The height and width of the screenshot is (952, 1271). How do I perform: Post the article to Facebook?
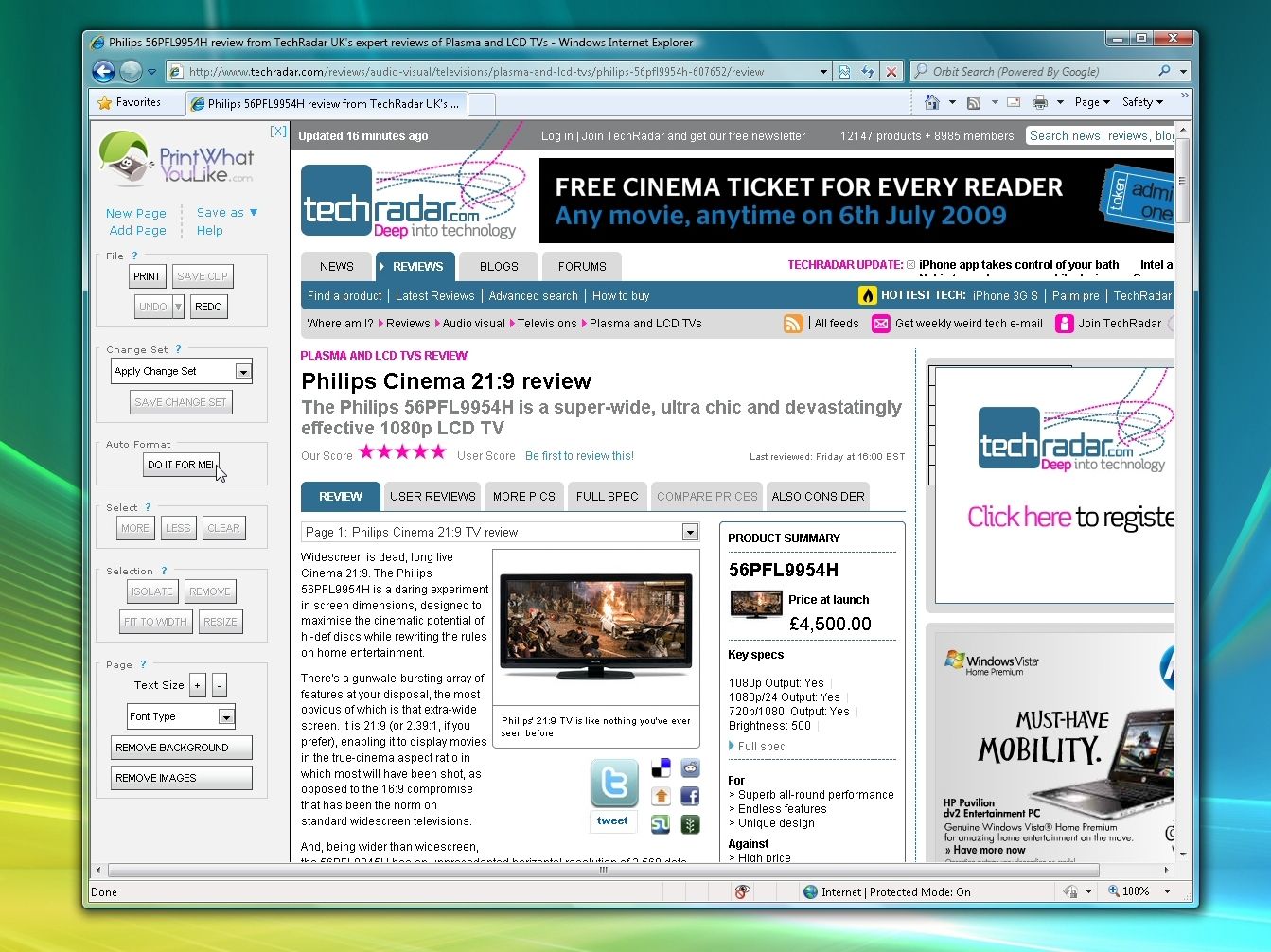click(x=690, y=796)
